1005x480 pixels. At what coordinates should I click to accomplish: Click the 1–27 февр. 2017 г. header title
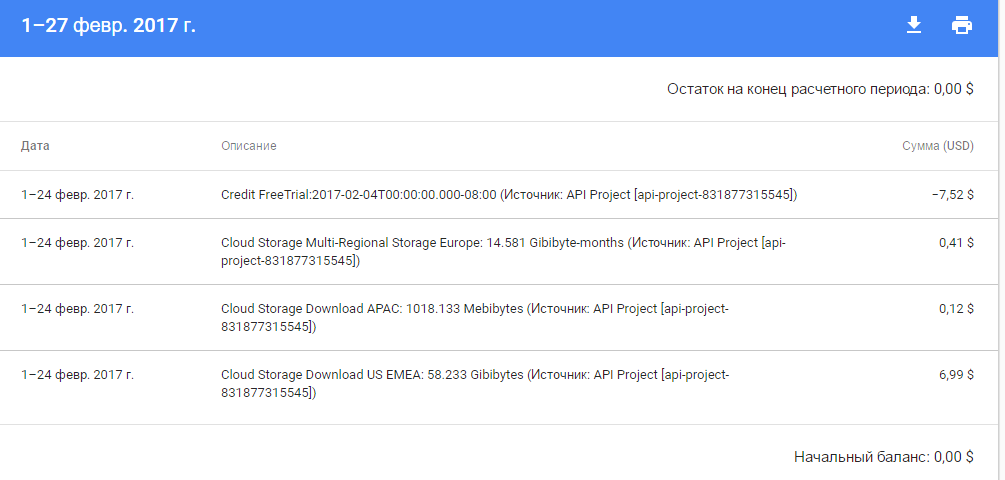pos(108,26)
